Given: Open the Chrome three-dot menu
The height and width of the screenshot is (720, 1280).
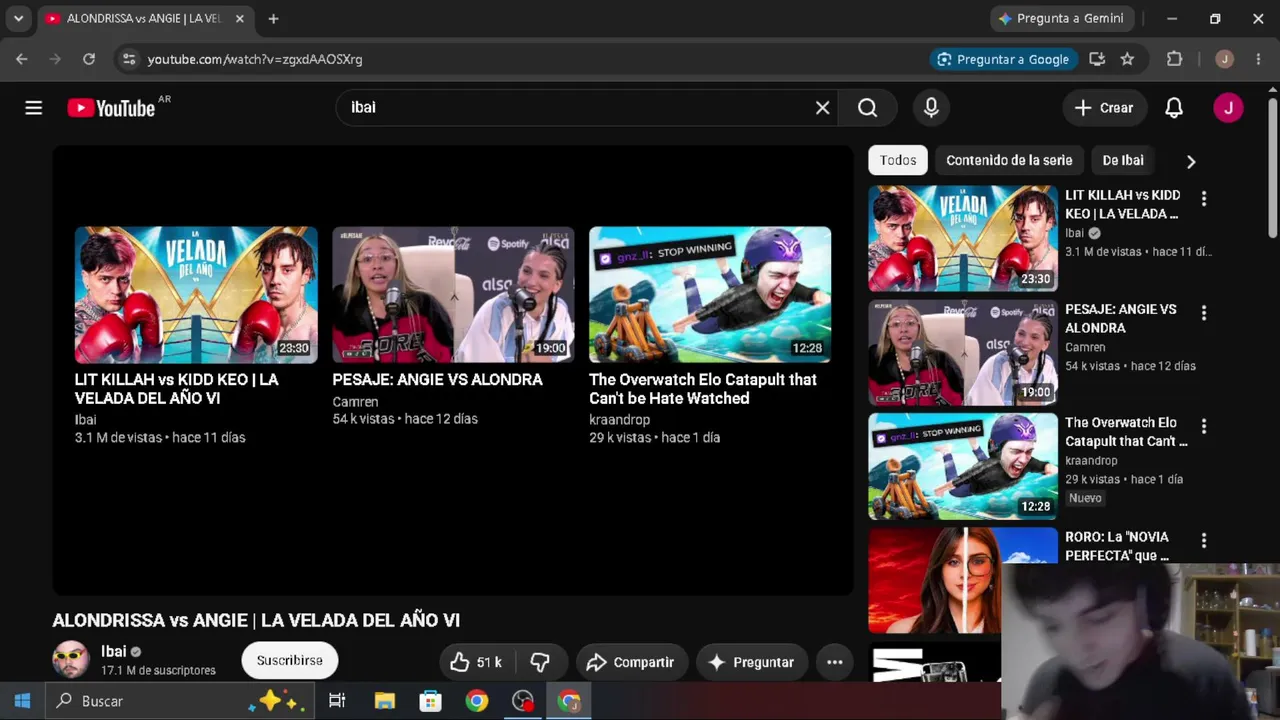Looking at the screenshot, I should (1258, 59).
